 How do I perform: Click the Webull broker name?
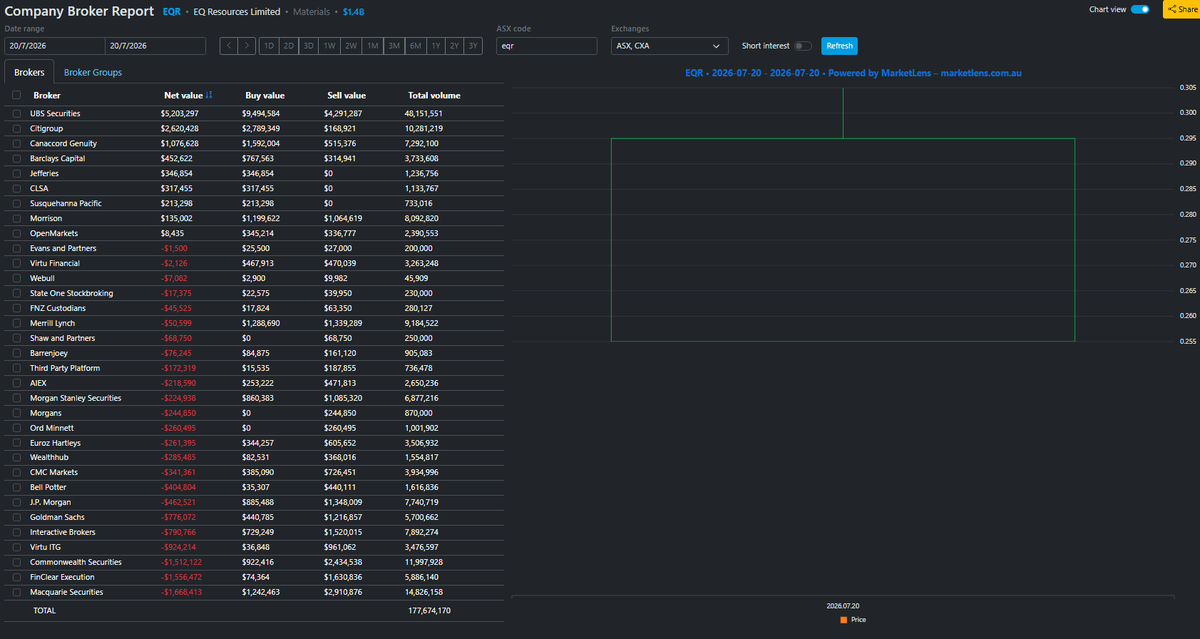[43, 278]
